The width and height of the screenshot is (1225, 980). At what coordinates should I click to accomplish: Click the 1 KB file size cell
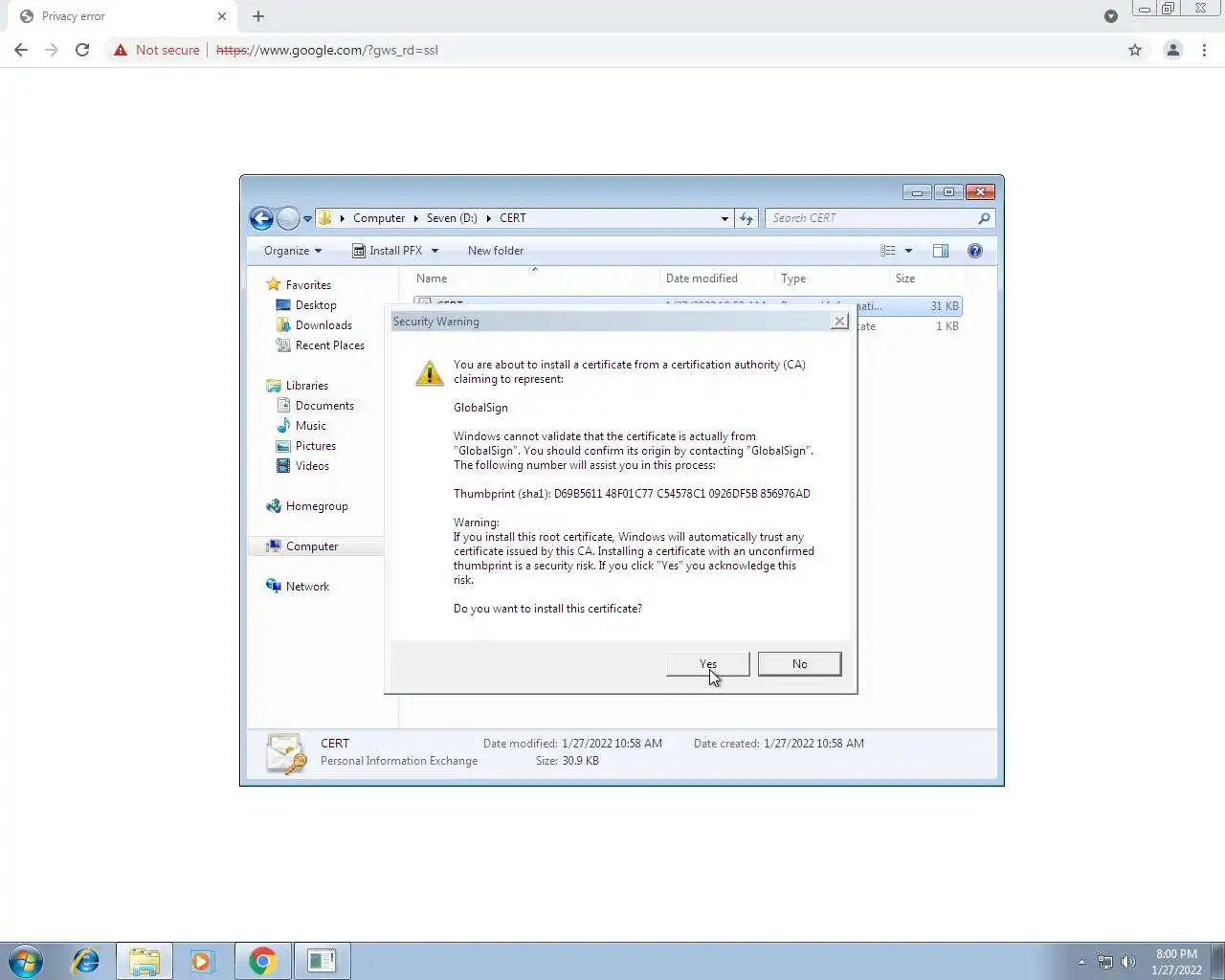[x=947, y=326]
